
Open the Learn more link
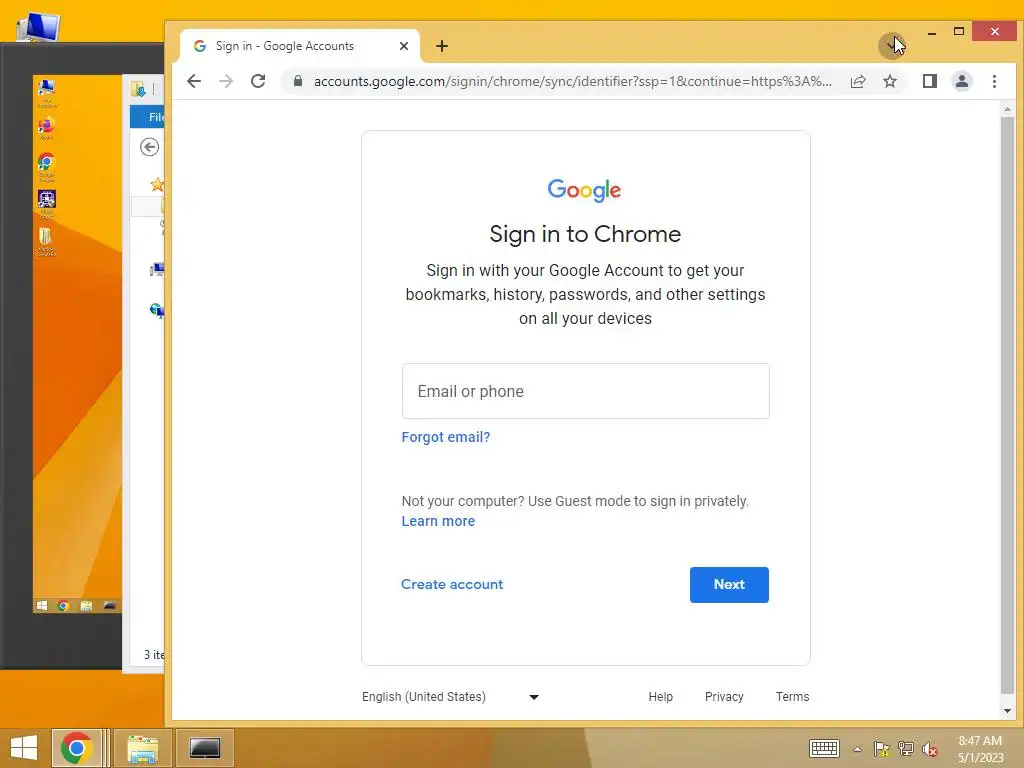(438, 521)
